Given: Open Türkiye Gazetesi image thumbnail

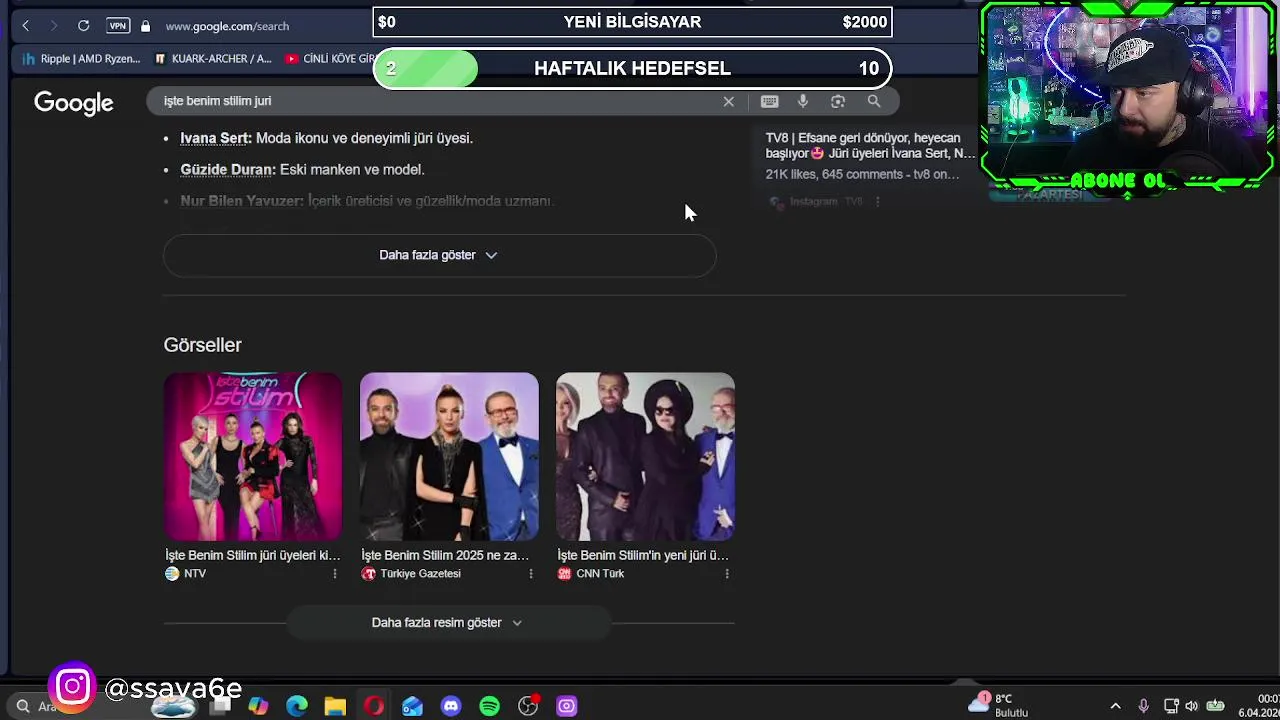Looking at the screenshot, I should pyautogui.click(x=449, y=456).
